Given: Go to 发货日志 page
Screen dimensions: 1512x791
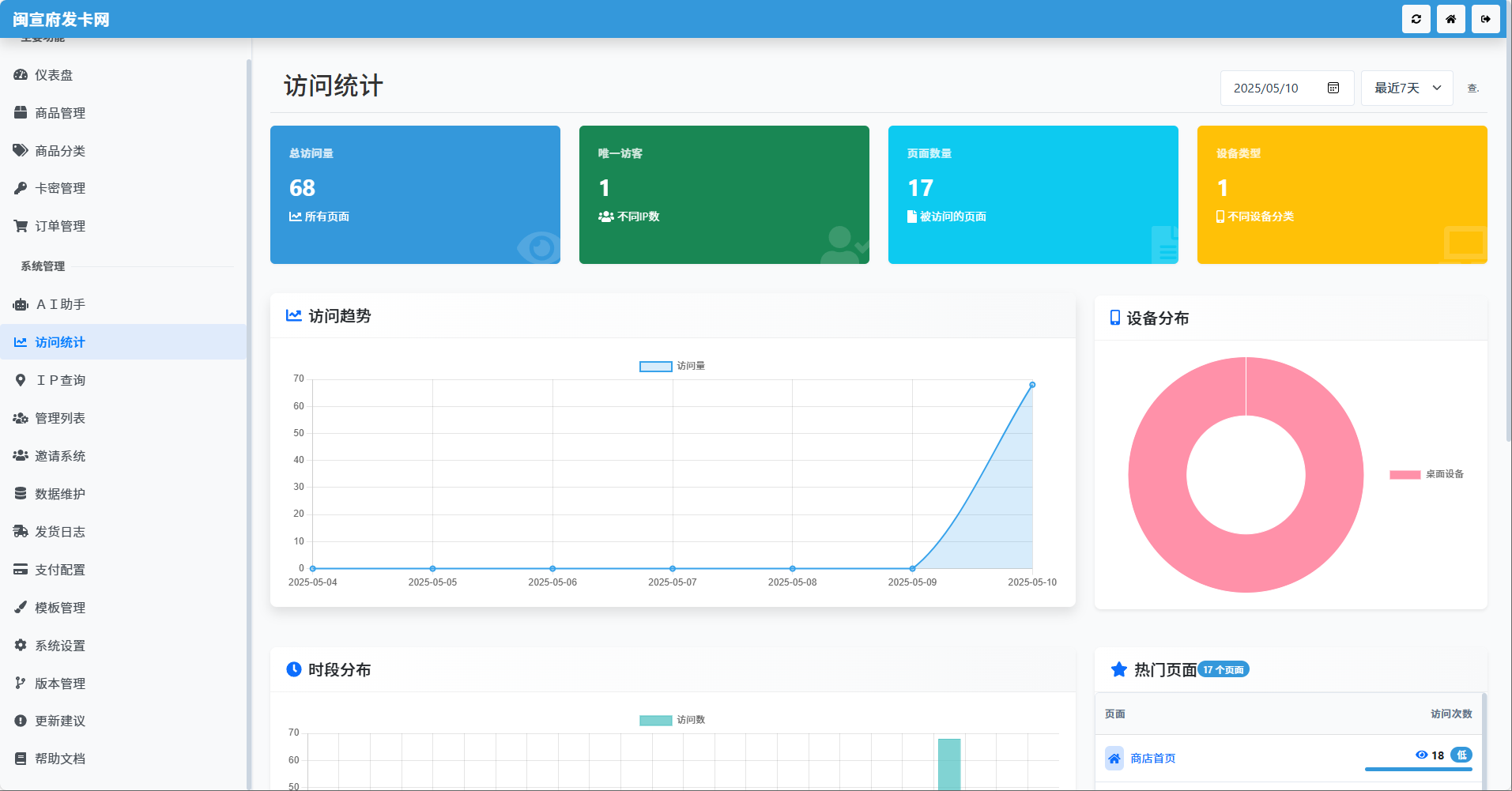Looking at the screenshot, I should tap(123, 532).
